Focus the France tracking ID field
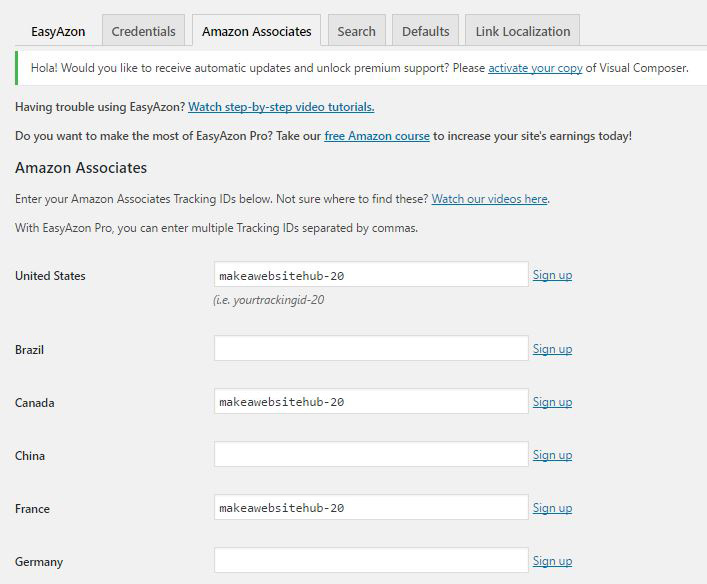Image resolution: width=707 pixels, height=584 pixels. pyautogui.click(x=371, y=507)
